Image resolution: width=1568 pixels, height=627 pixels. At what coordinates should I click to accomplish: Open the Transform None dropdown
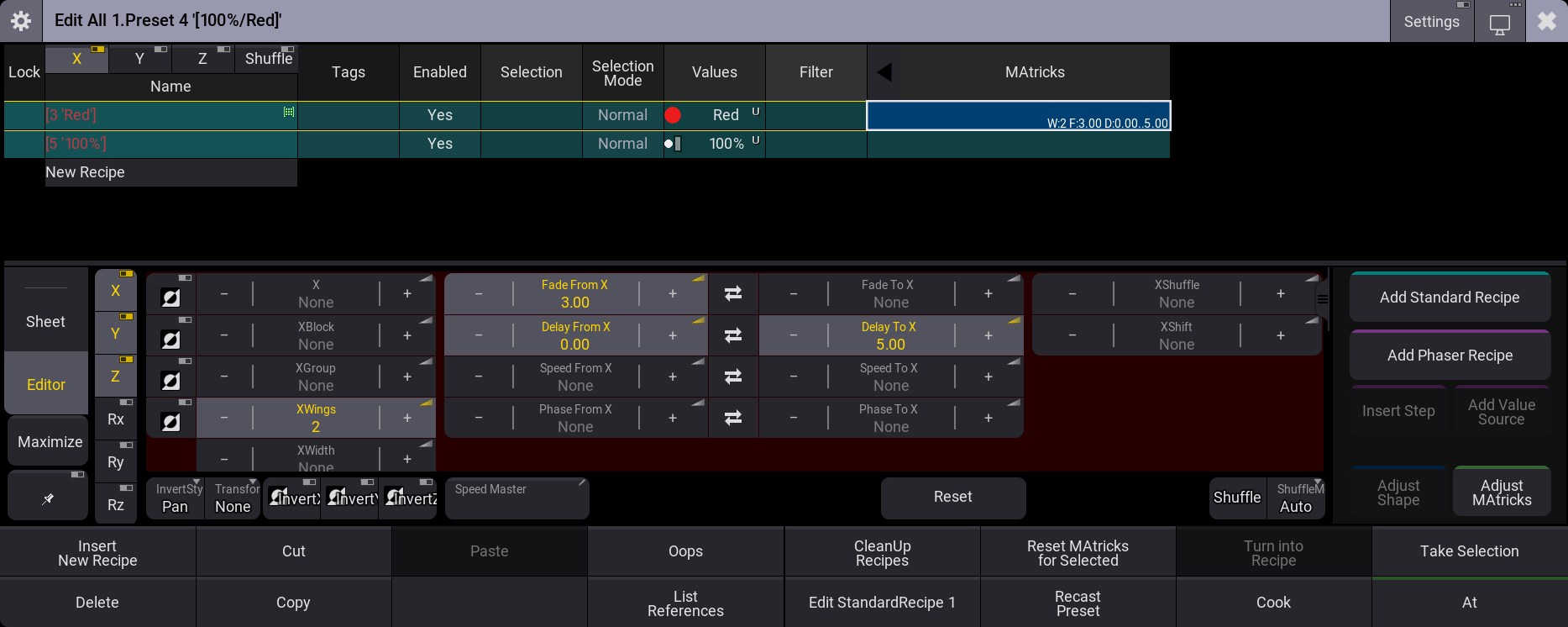tap(233, 498)
